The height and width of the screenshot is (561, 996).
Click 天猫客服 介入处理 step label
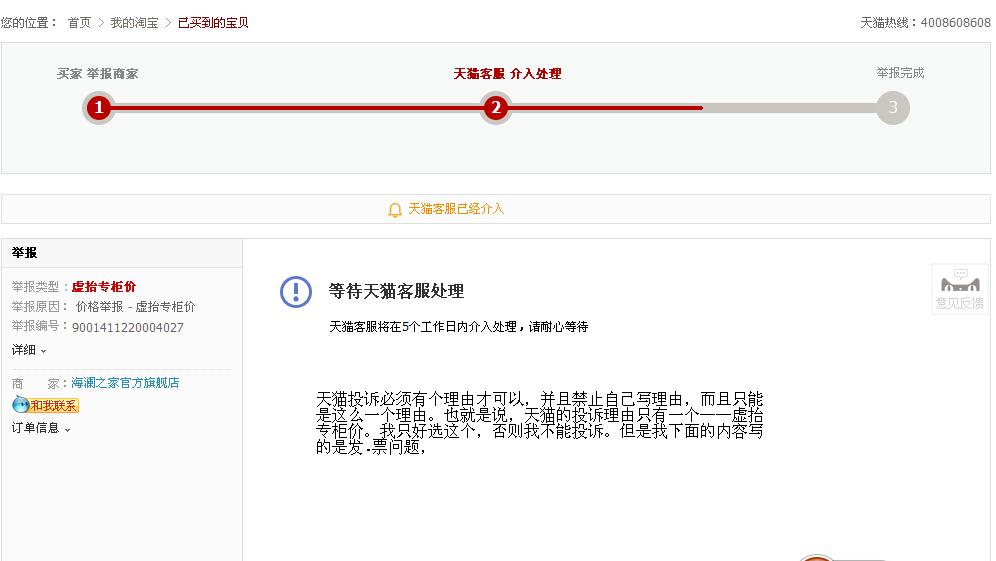[507, 74]
